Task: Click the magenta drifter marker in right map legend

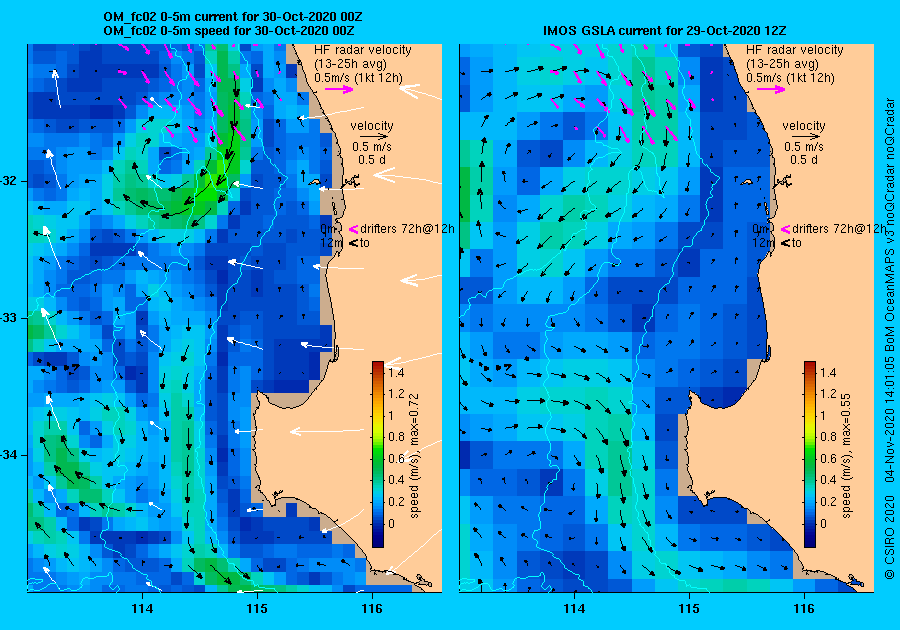Action: click(785, 229)
